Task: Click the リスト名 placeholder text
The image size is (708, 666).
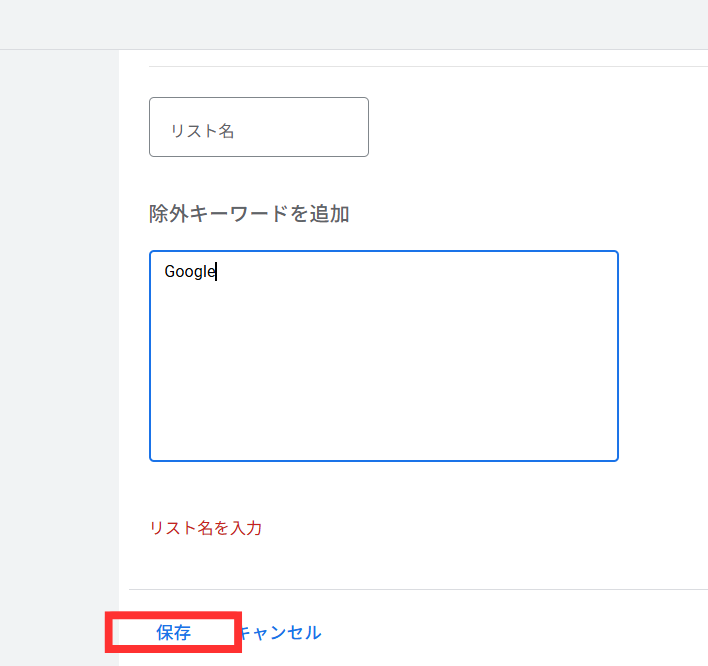Action: tap(202, 131)
